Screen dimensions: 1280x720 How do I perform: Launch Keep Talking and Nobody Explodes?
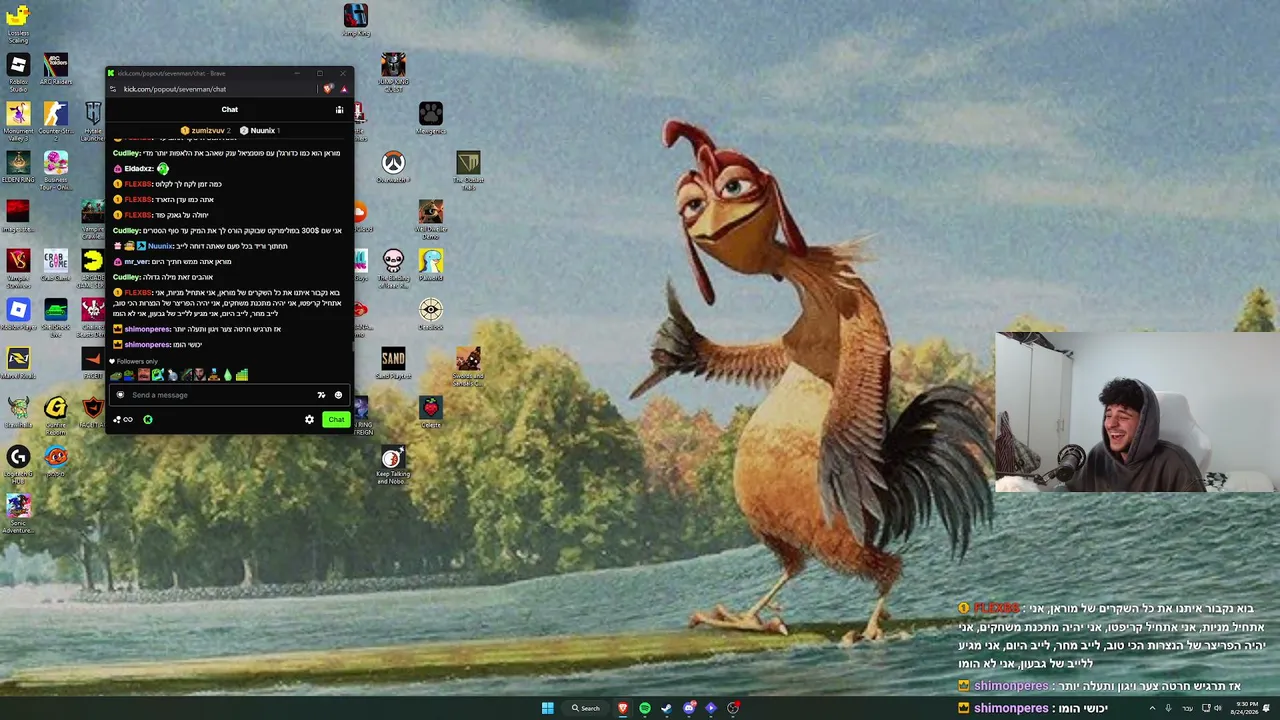393,466
